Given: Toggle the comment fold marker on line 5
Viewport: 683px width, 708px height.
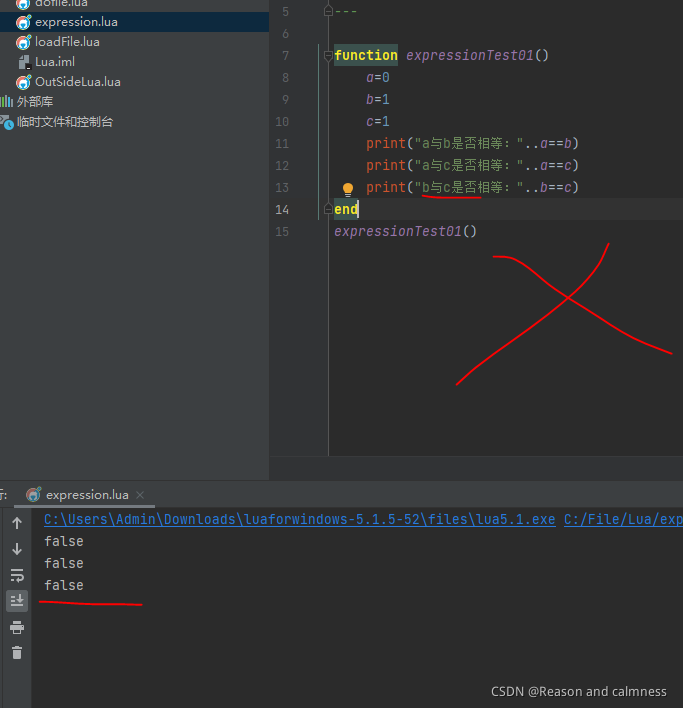Looking at the screenshot, I should 328,11.
